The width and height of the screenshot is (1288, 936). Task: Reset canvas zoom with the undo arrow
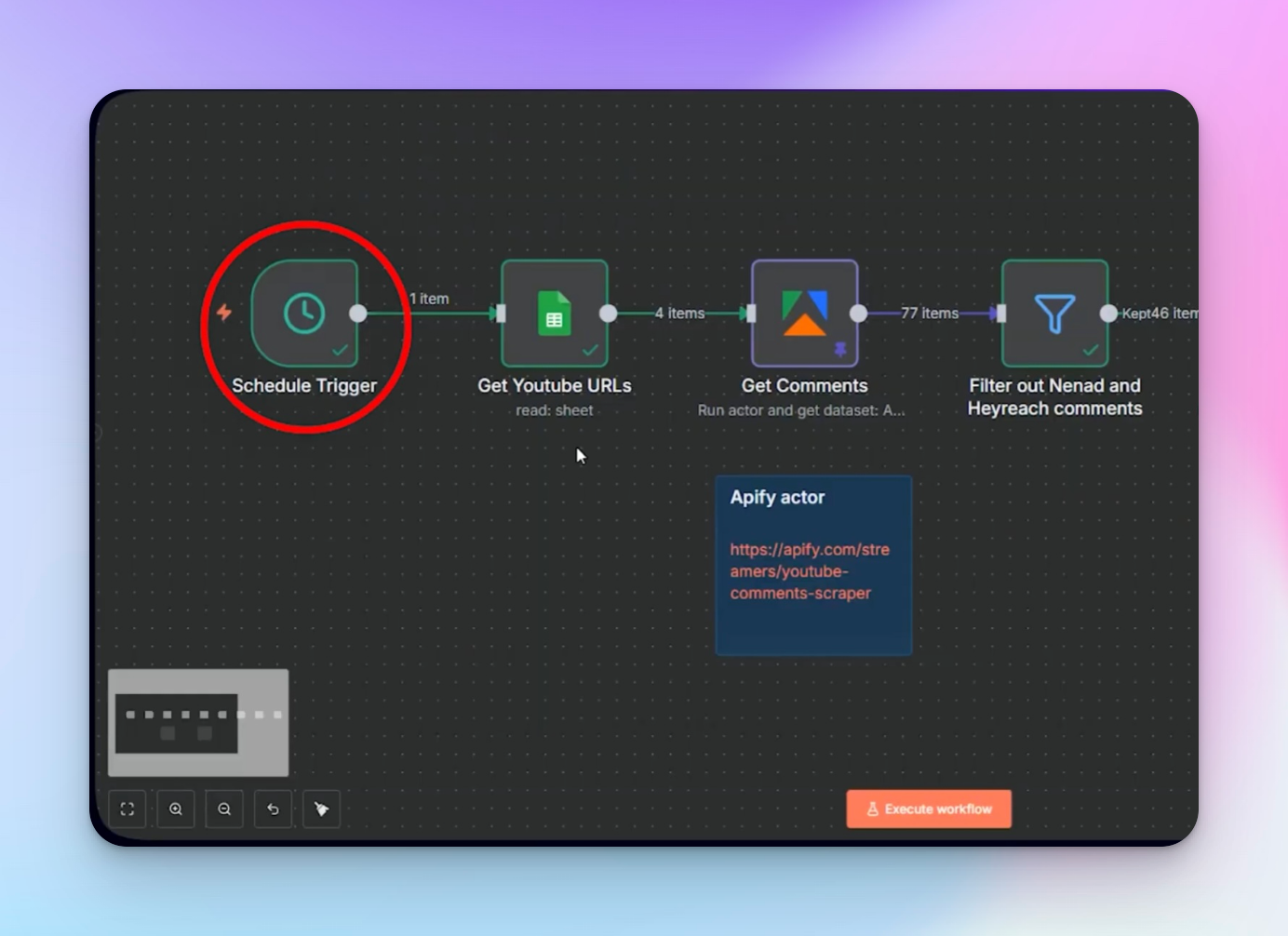(x=273, y=809)
